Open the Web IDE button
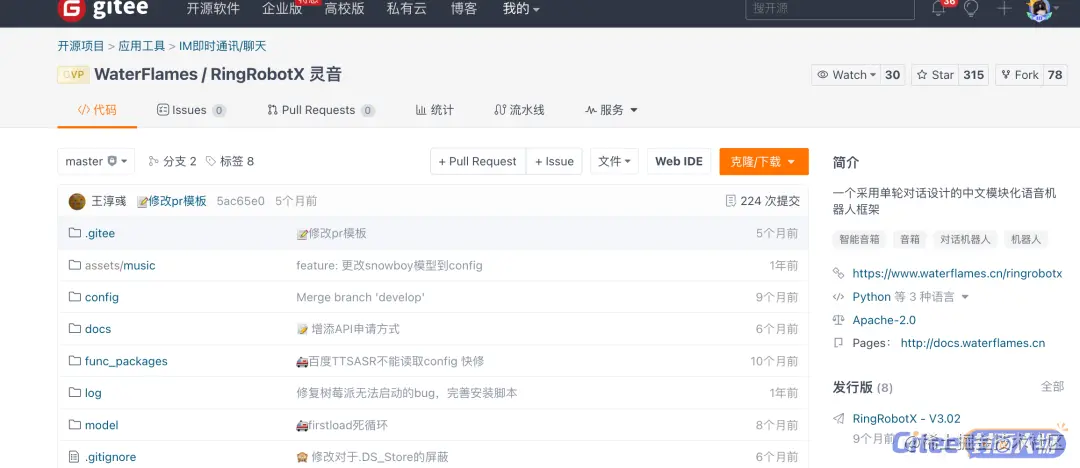 pyautogui.click(x=678, y=161)
